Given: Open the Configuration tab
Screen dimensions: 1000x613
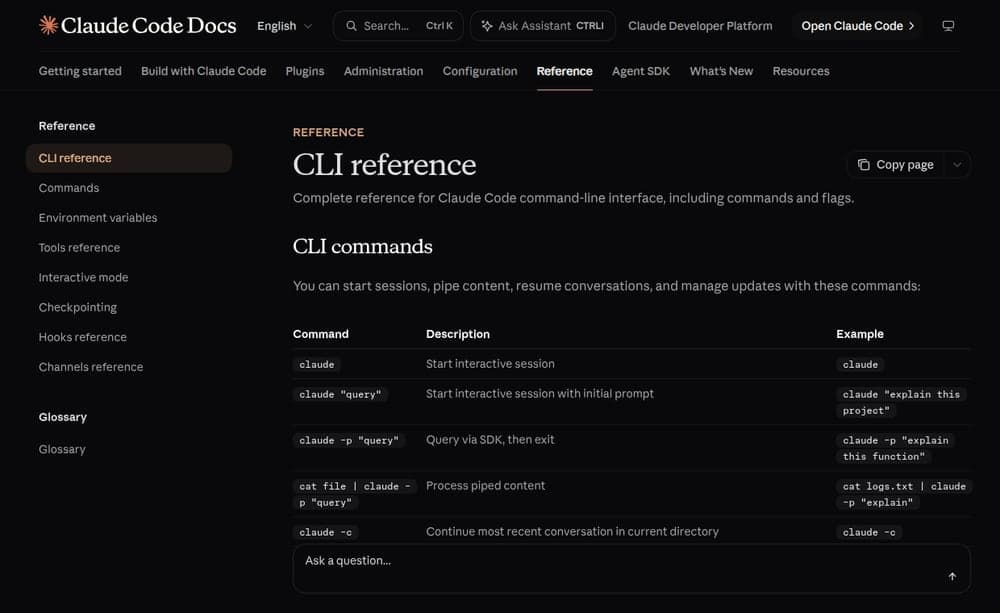Looking at the screenshot, I should point(480,71).
